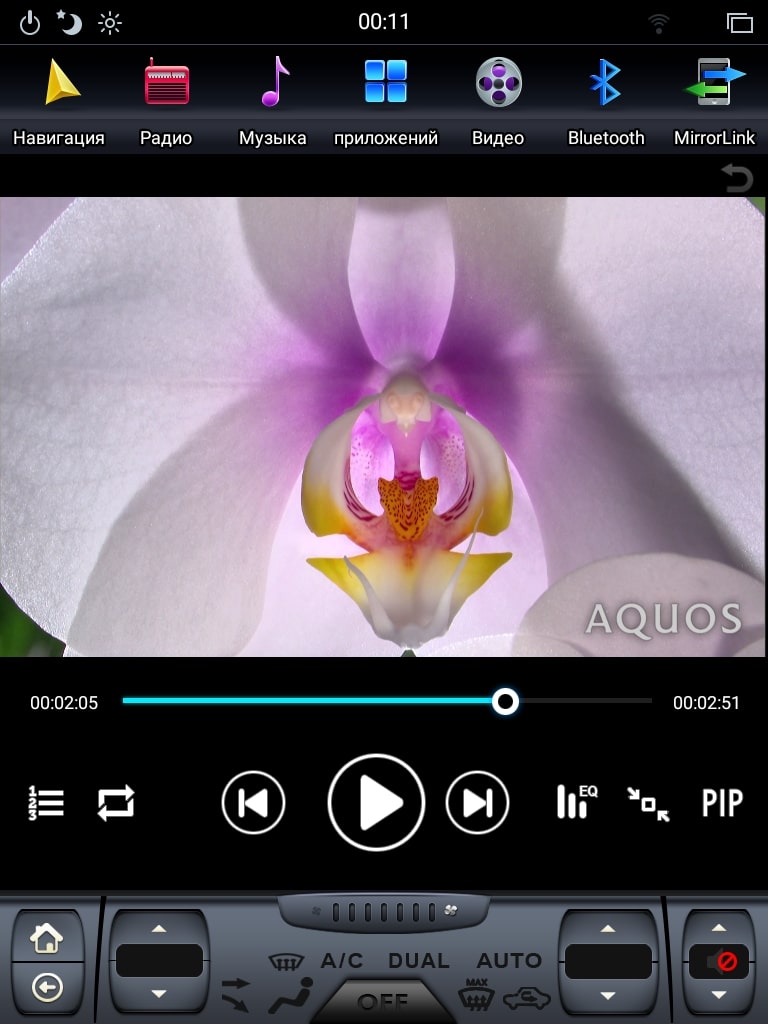
Task: Enable PIP picture-in-picture mode
Action: point(722,803)
